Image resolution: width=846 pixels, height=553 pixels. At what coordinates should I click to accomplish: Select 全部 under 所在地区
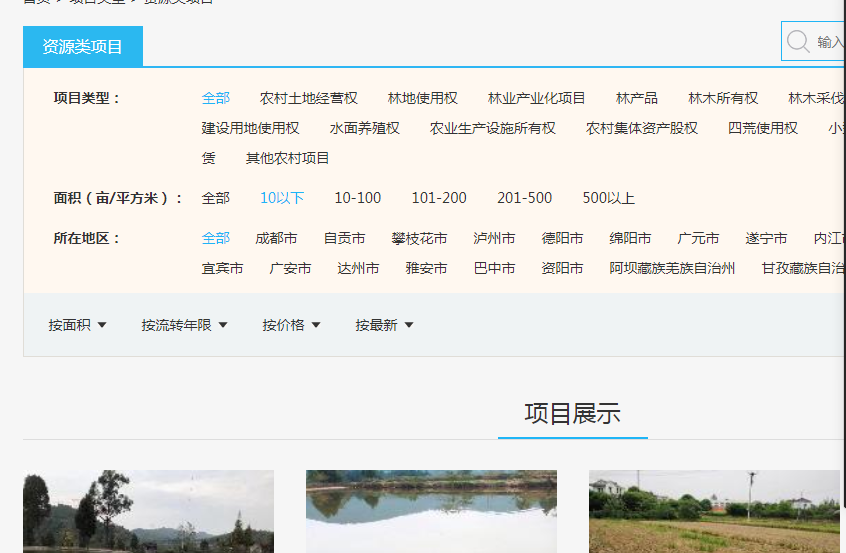(216, 238)
